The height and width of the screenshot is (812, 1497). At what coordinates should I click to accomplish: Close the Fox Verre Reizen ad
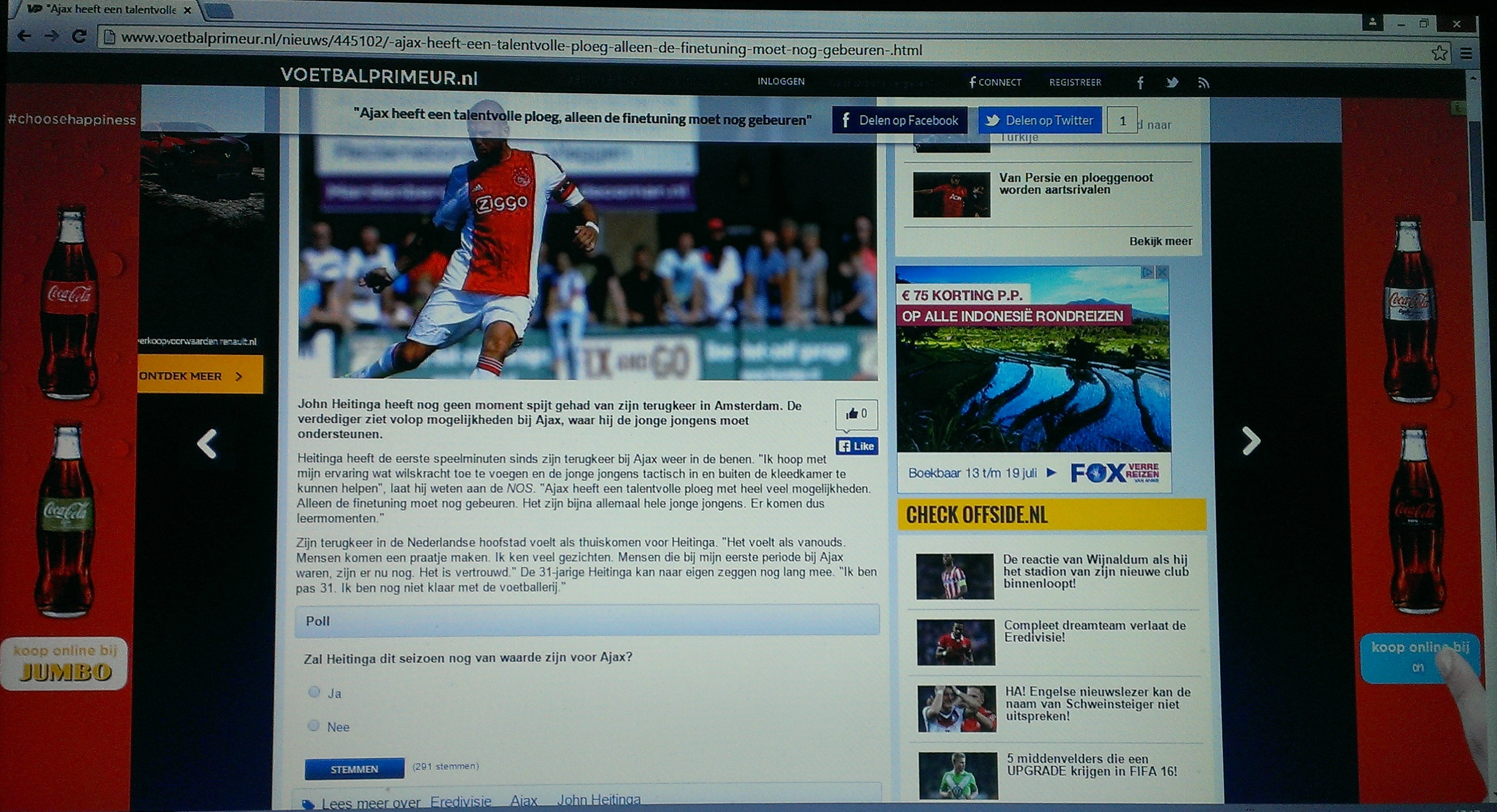tap(1162, 272)
